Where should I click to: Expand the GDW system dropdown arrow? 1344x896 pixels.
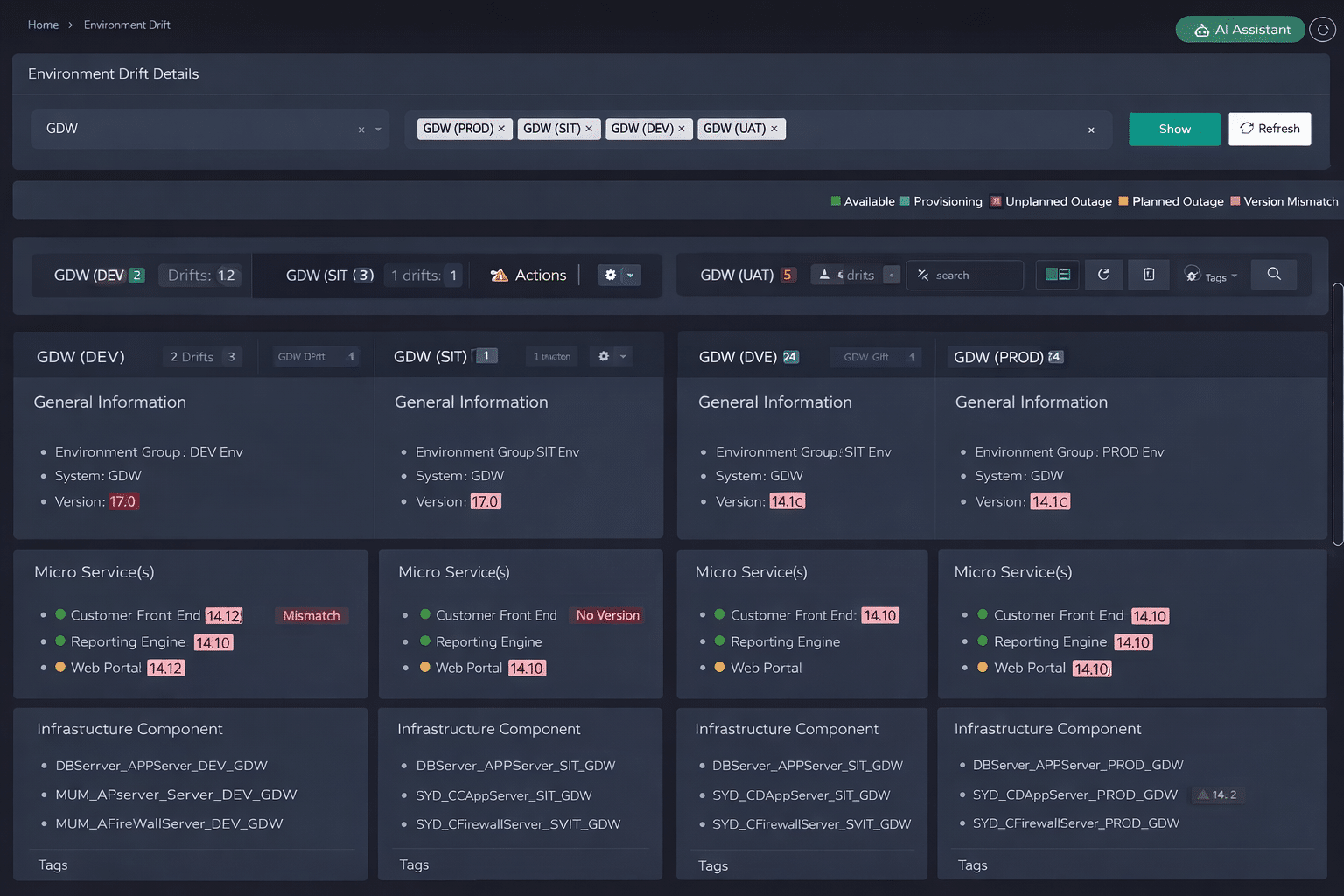(x=378, y=129)
